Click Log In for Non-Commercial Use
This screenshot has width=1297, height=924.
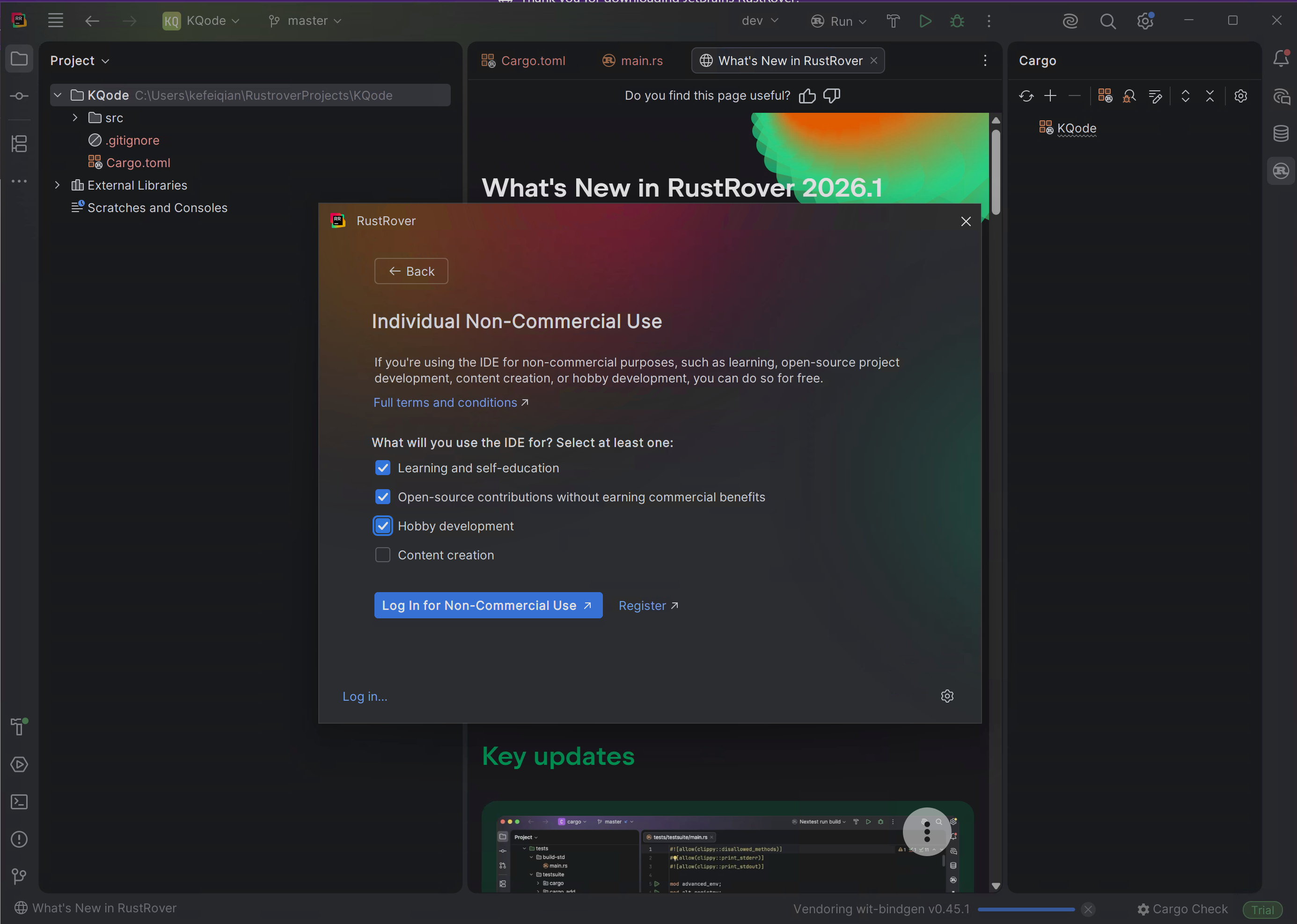pyautogui.click(x=488, y=605)
